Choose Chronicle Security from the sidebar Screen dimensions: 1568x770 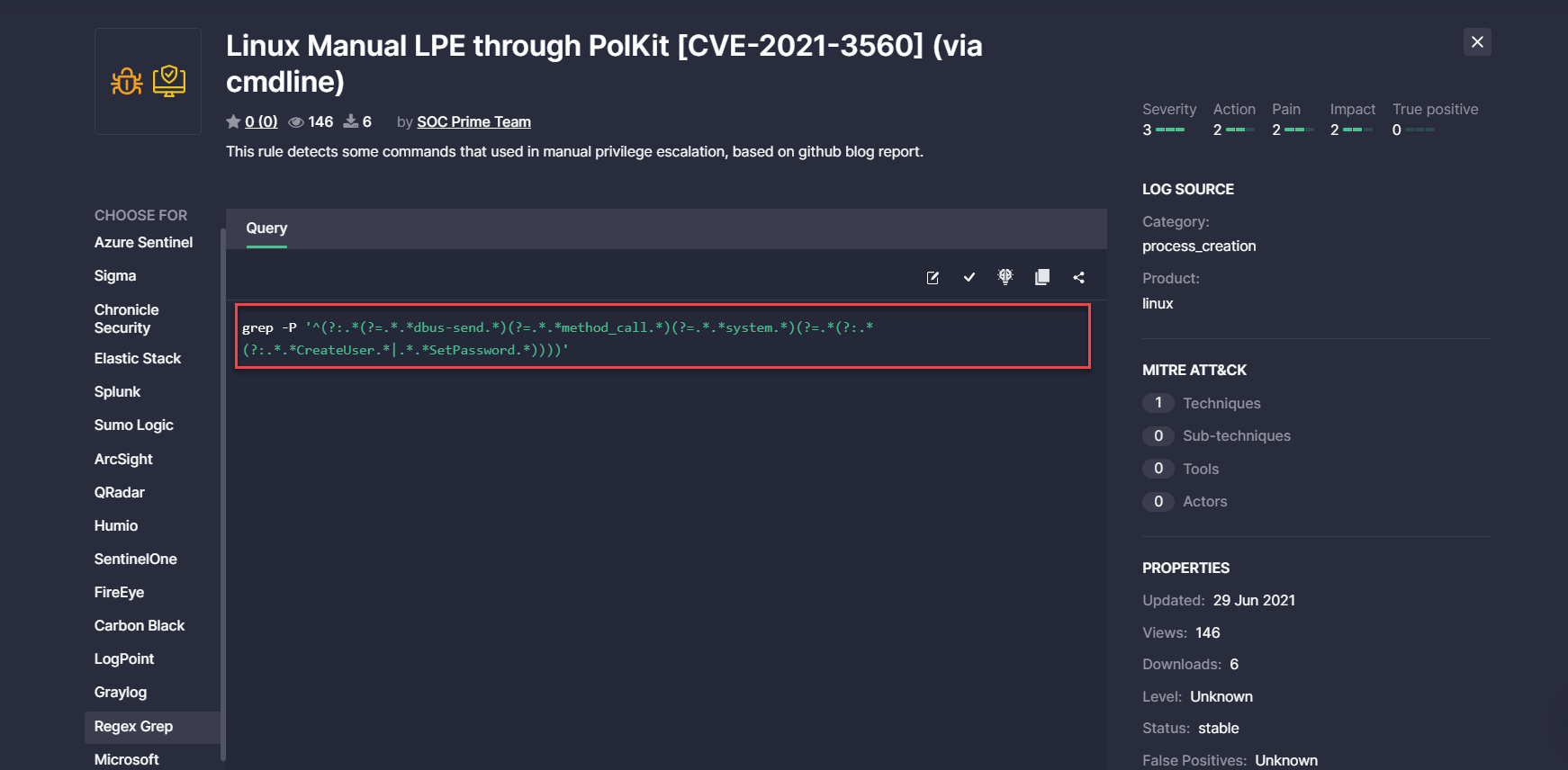126,319
